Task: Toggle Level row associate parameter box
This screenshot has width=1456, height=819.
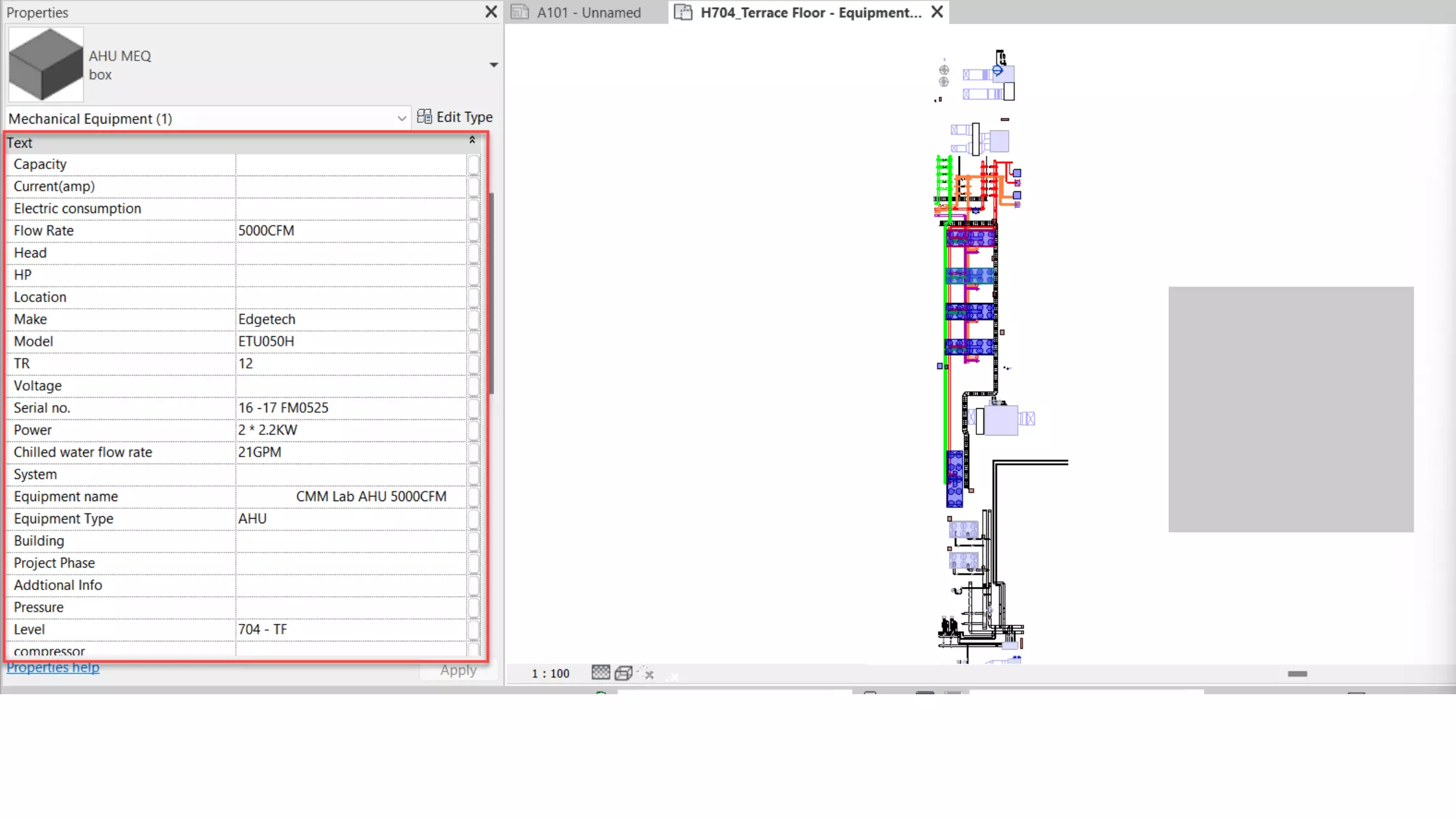Action: coord(473,629)
